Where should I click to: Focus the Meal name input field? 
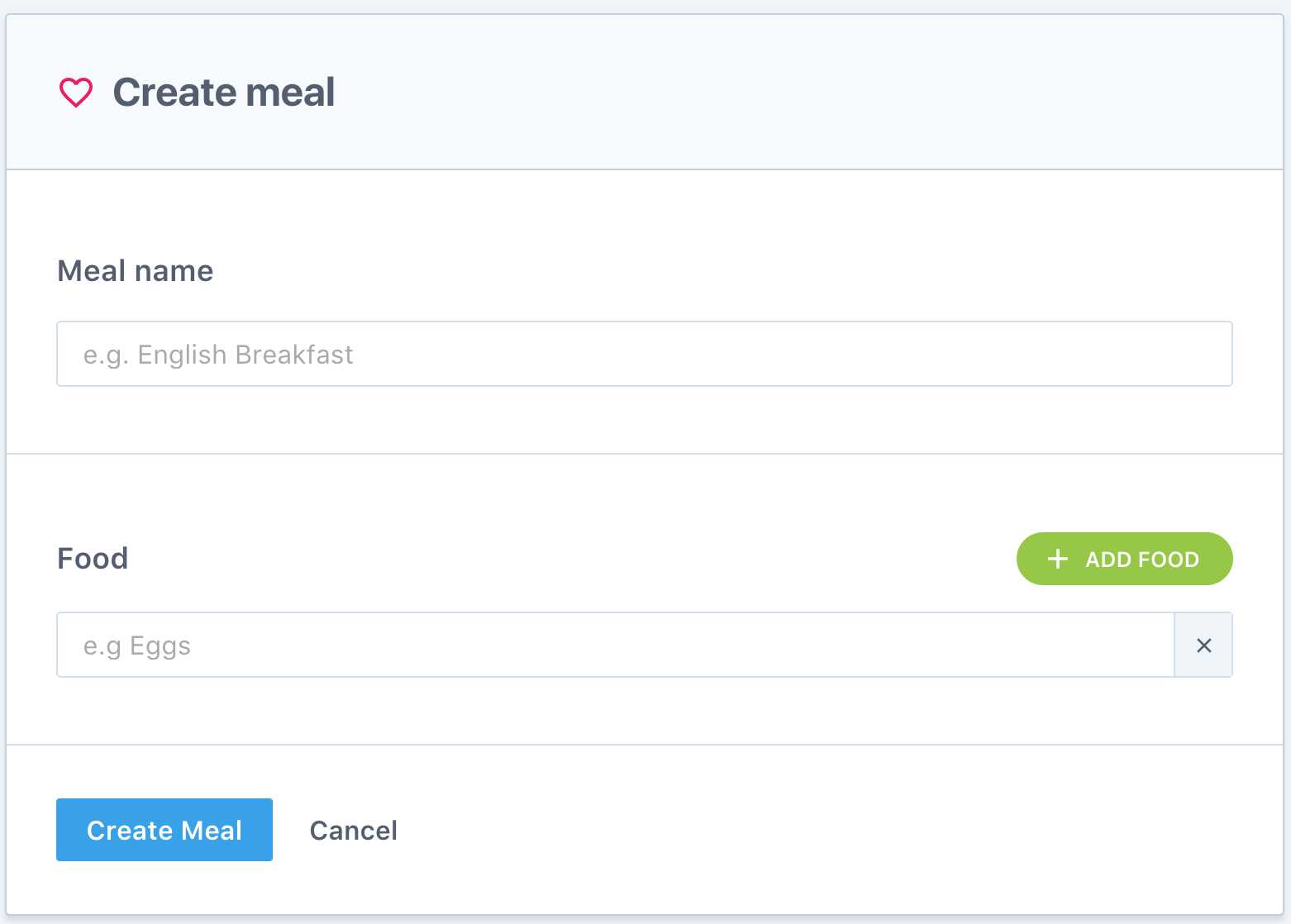[644, 355]
